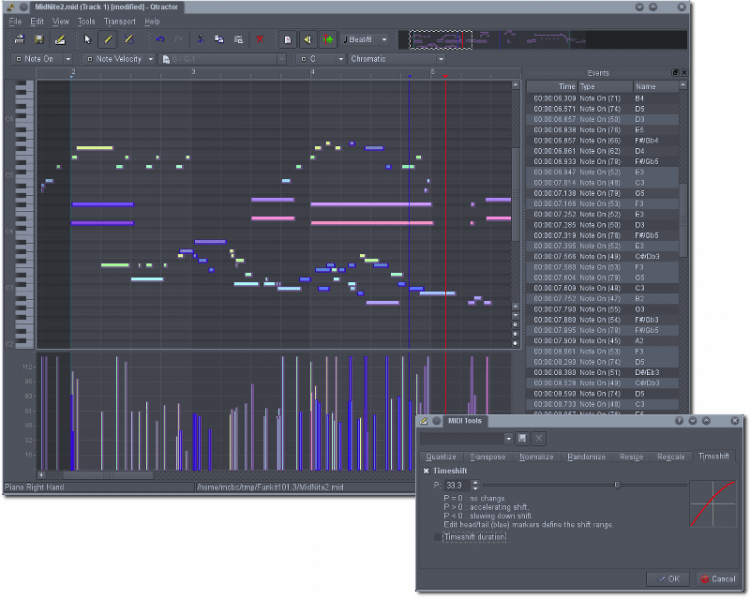Open the Note Velocity value type dropdown

pyautogui.click(x=119, y=59)
